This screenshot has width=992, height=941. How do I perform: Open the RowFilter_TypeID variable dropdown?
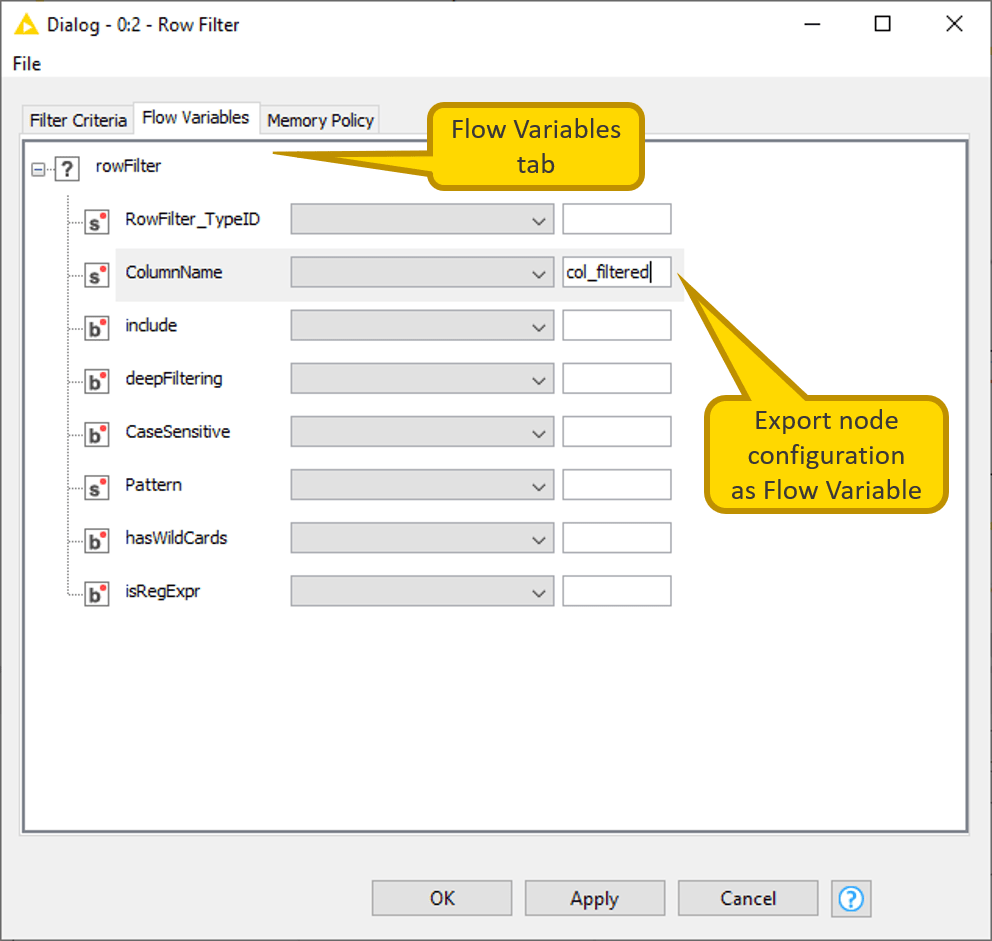(x=422, y=219)
